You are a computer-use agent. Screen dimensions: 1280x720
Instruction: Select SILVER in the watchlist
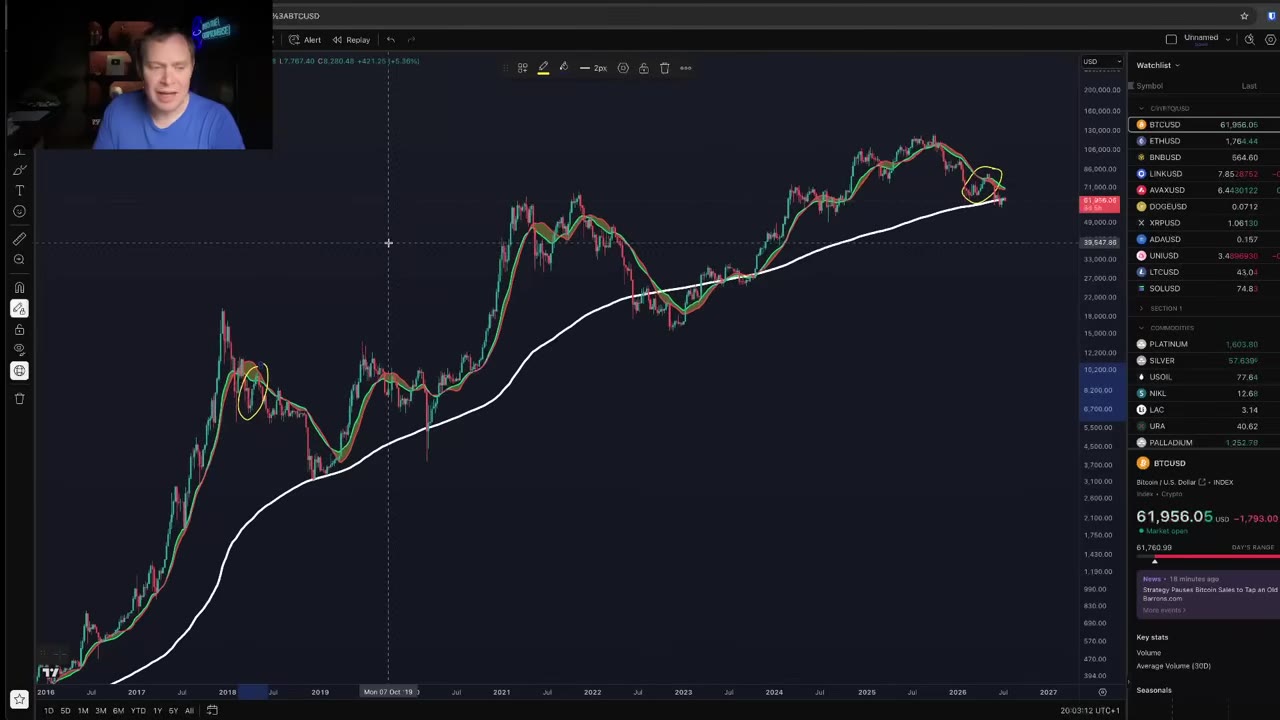[1204, 360]
